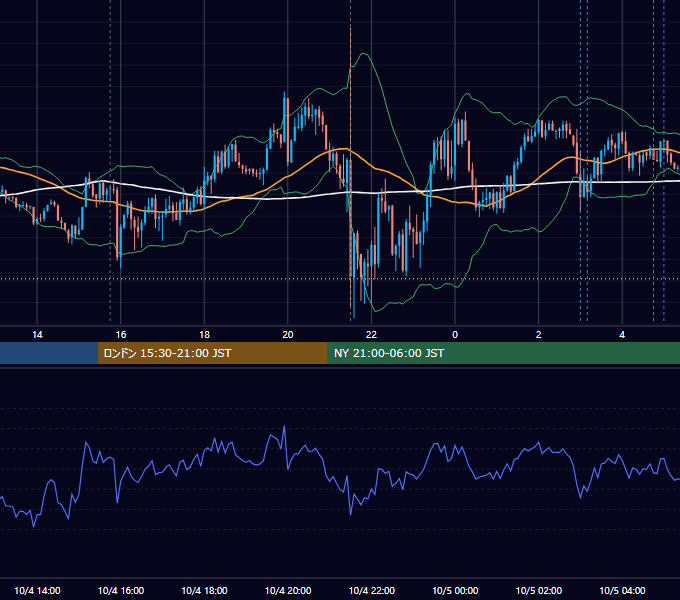The image size is (680, 600).
Task: Click the 10/5 00:00 date label
Action: 455,590
